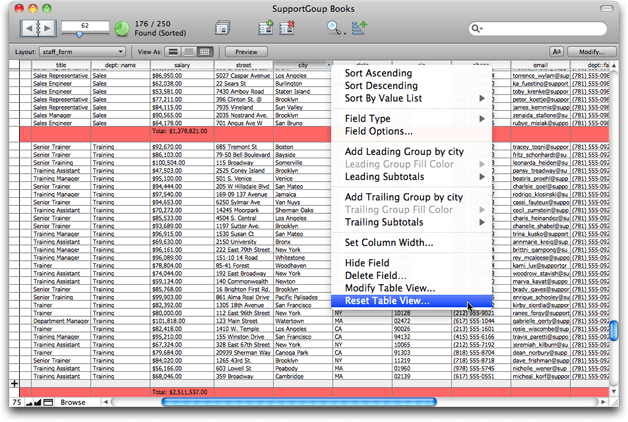Choose Sort Descending from context menu
Viewport: 628px width, 422px height.
[411, 86]
